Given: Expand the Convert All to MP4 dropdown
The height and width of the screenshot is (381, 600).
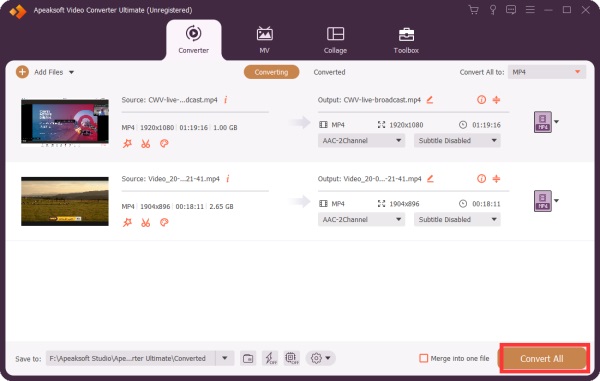Looking at the screenshot, I should click(547, 72).
